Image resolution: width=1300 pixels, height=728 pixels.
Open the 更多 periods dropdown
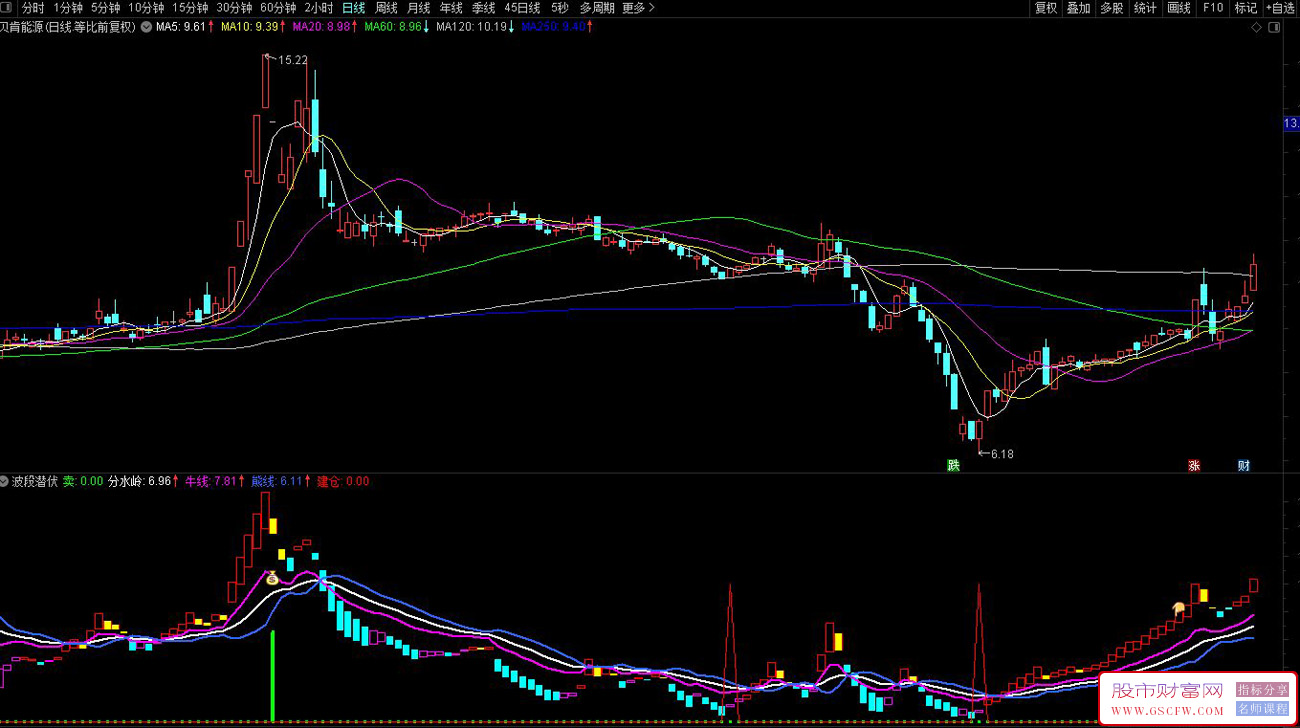pos(638,8)
